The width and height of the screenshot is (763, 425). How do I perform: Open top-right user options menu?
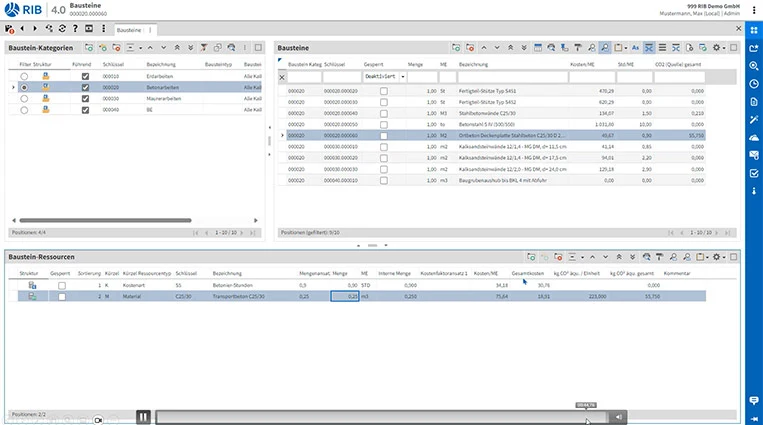coord(754,10)
